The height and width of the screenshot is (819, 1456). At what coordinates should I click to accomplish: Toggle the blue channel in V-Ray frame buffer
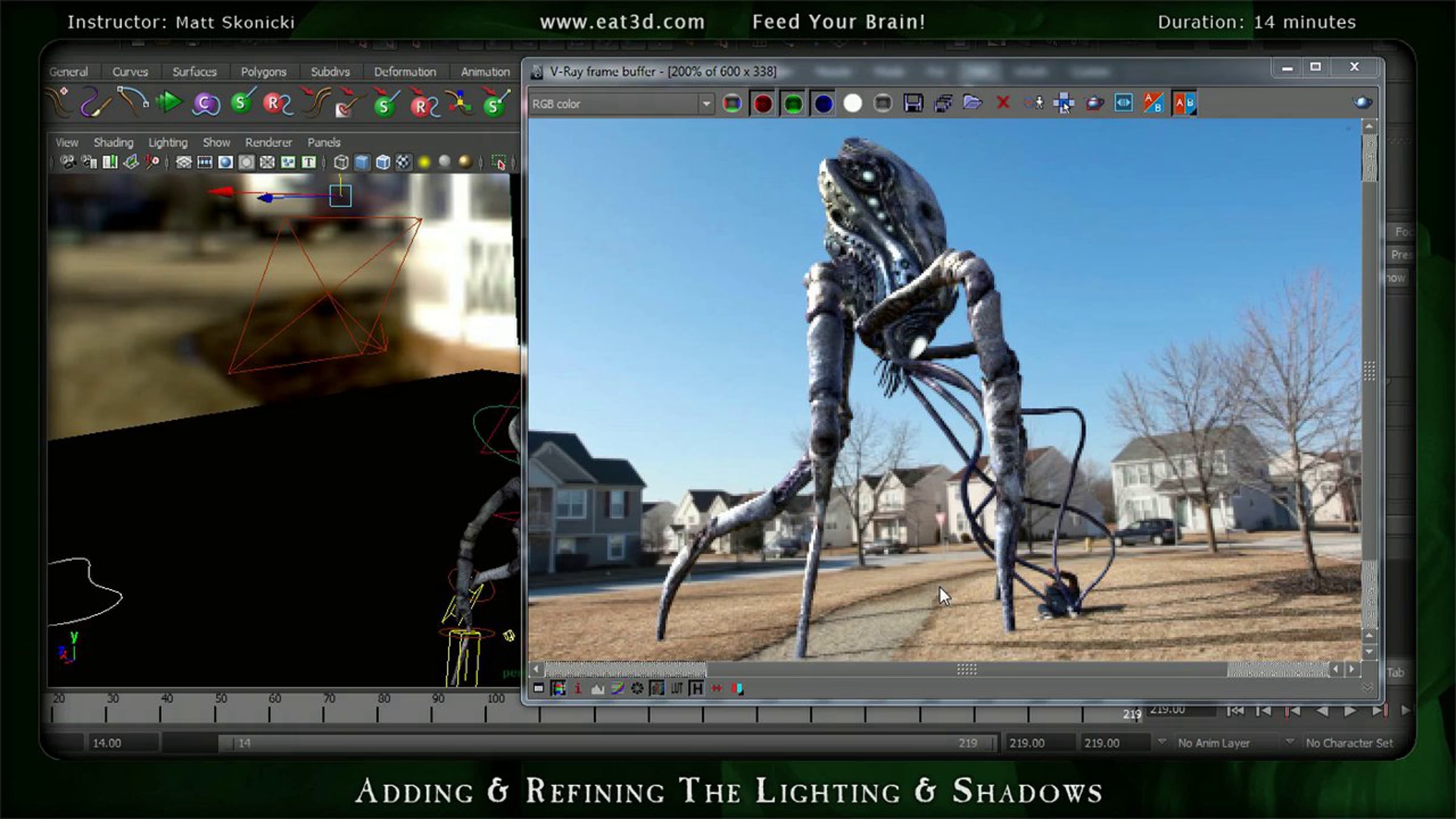coord(823,104)
